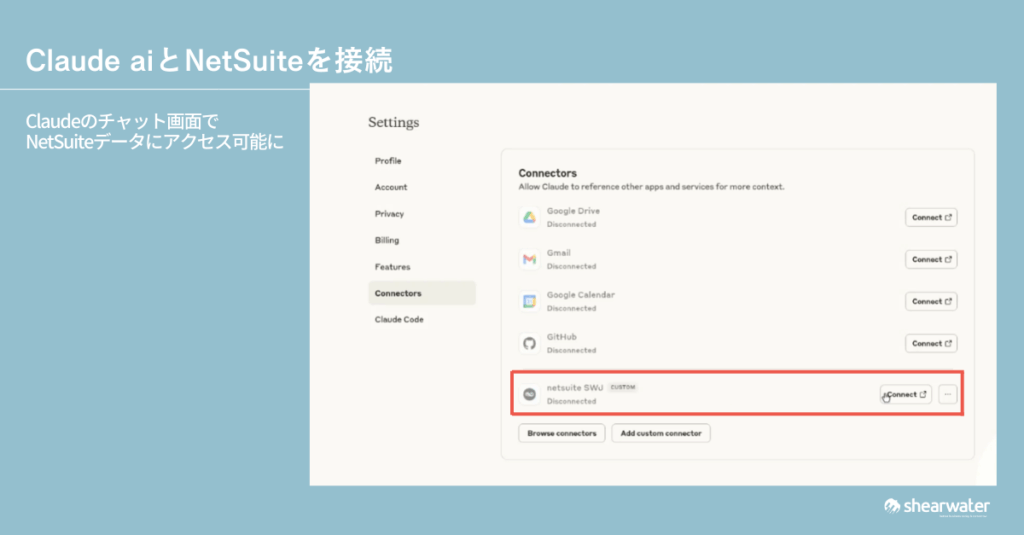Image resolution: width=1024 pixels, height=535 pixels.
Task: Click the Gmail connector name
Action: point(558,253)
